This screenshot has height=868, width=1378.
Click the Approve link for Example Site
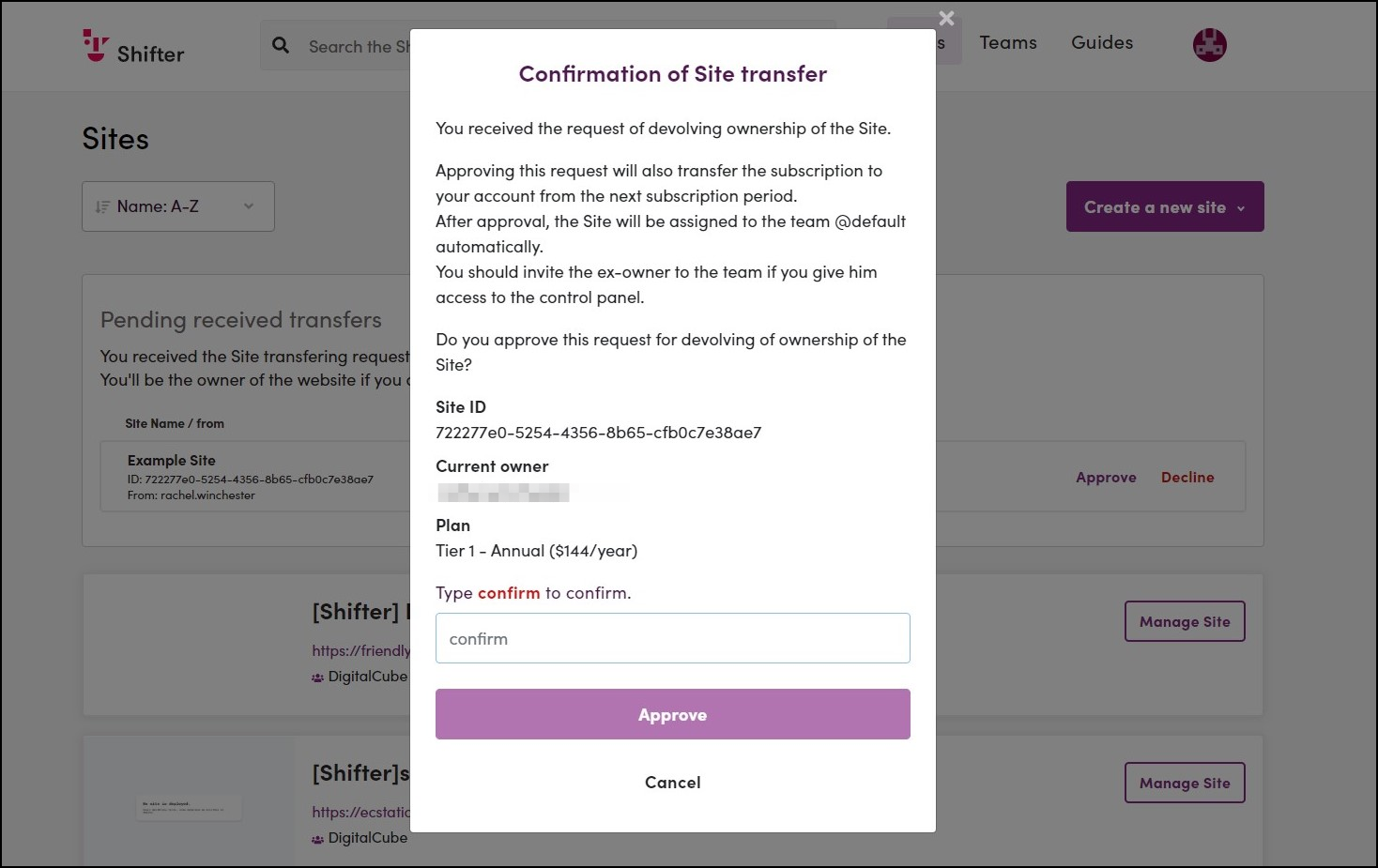coord(1106,478)
